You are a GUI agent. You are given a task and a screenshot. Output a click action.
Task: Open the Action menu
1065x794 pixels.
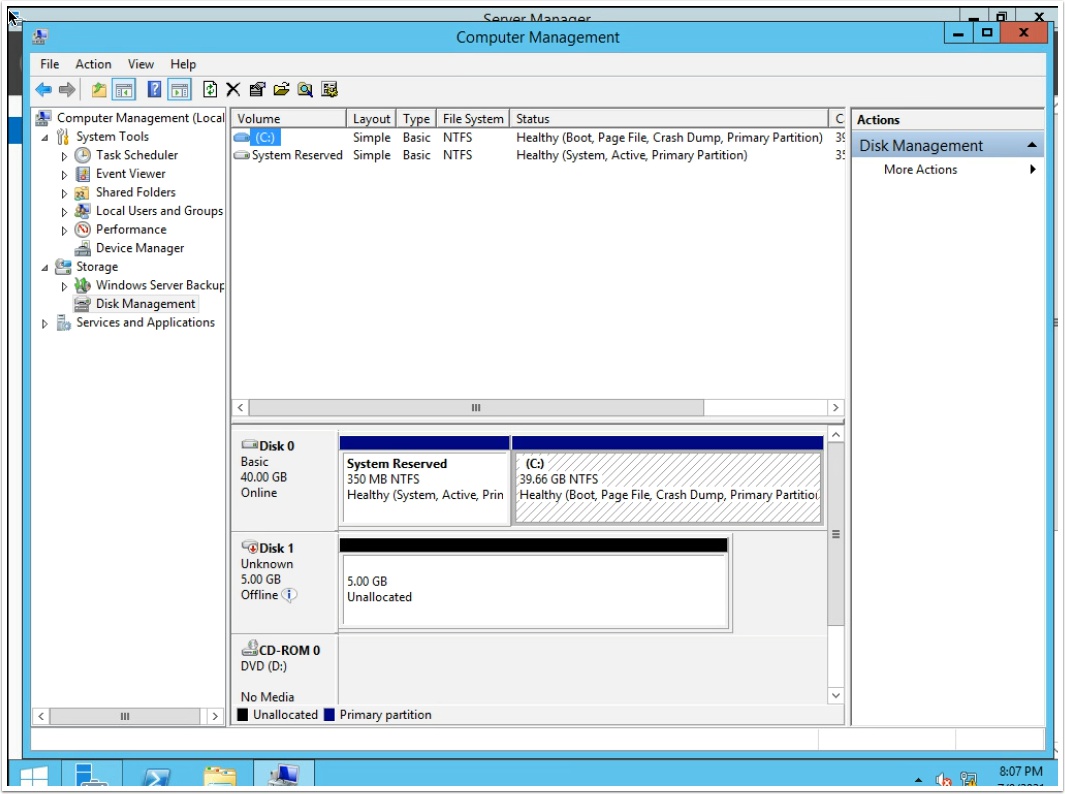[93, 64]
